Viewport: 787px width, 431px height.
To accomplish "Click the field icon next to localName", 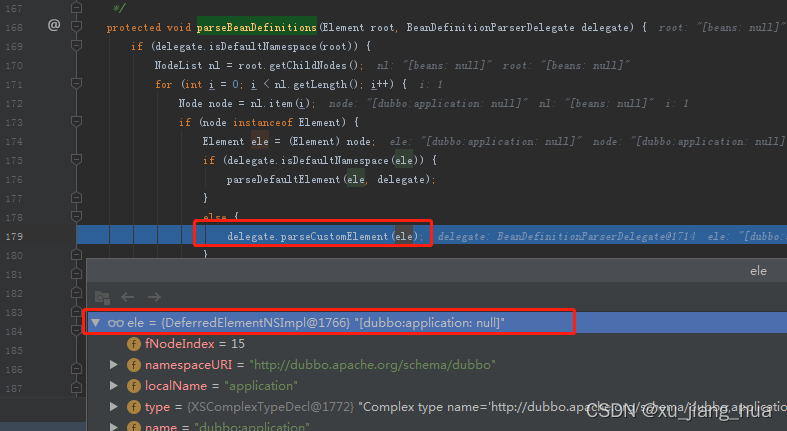I will 134,386.
